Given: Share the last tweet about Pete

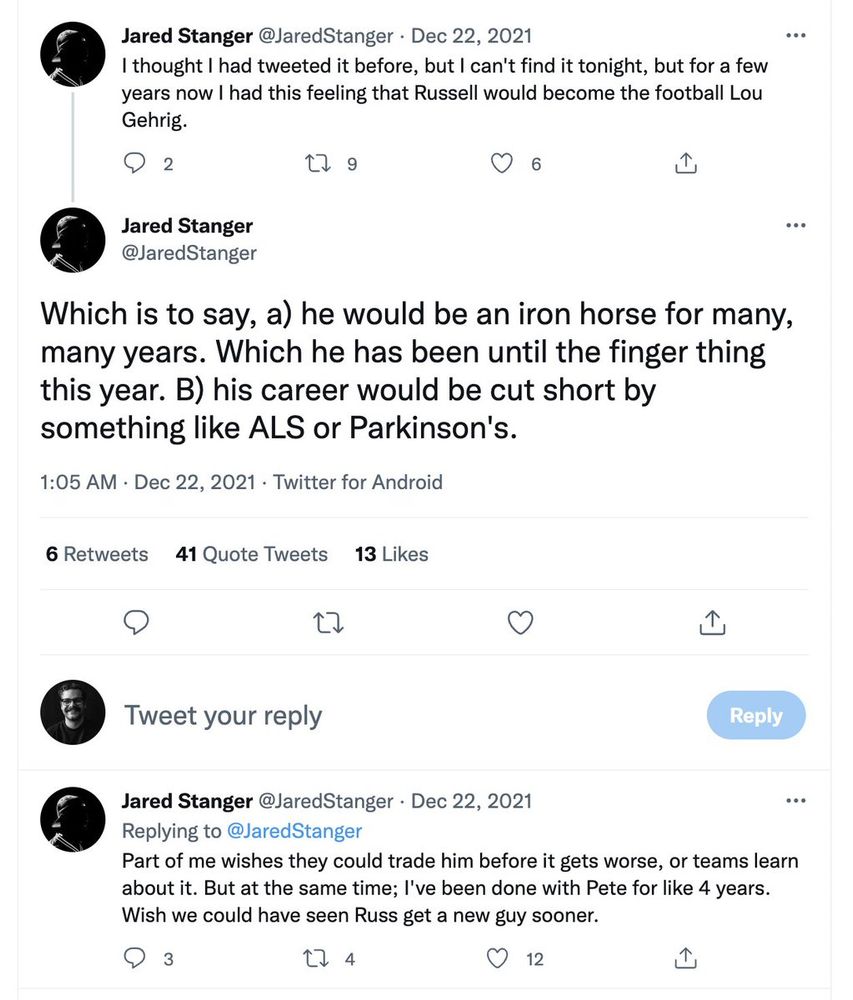Looking at the screenshot, I should pos(686,959).
